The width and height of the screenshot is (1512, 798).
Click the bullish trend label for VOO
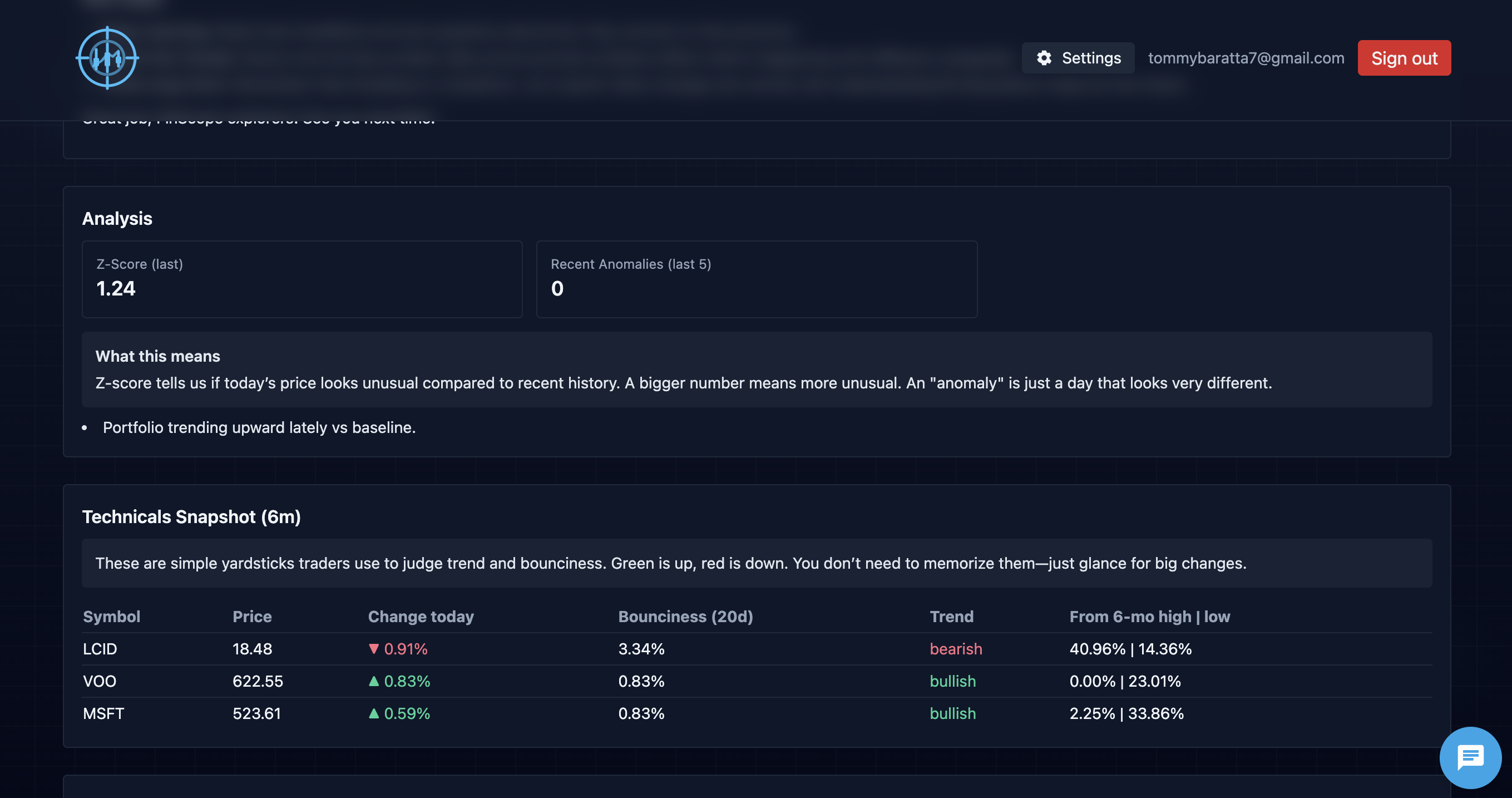952,681
